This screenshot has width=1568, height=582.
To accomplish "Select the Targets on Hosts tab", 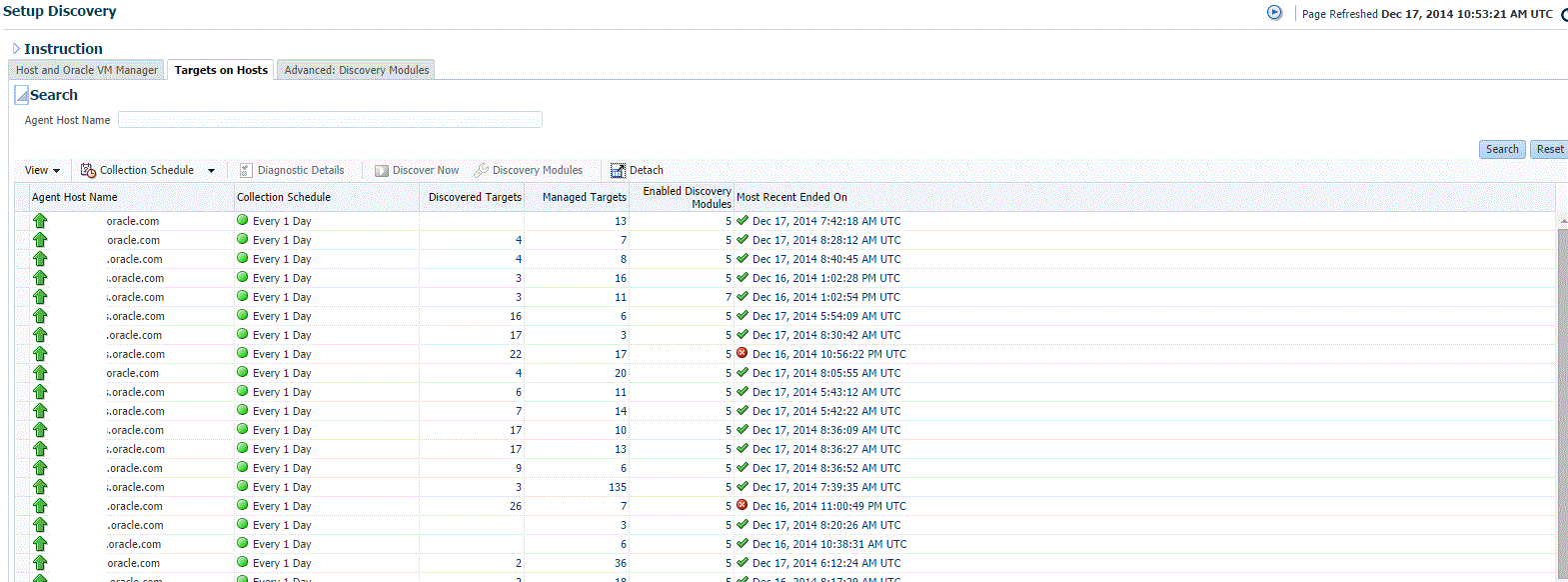I will [221, 70].
